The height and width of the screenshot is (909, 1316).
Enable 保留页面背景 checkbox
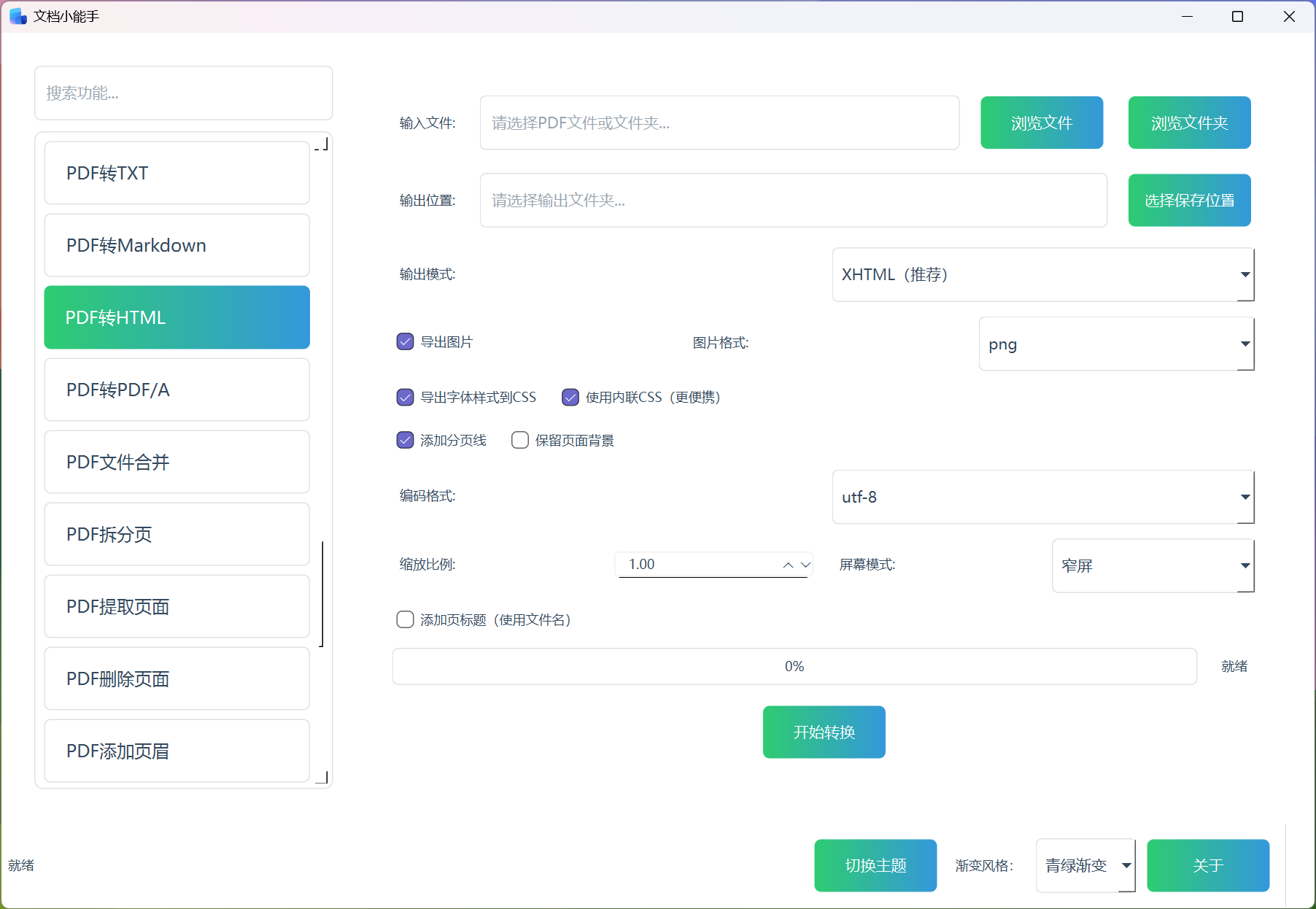click(x=519, y=440)
